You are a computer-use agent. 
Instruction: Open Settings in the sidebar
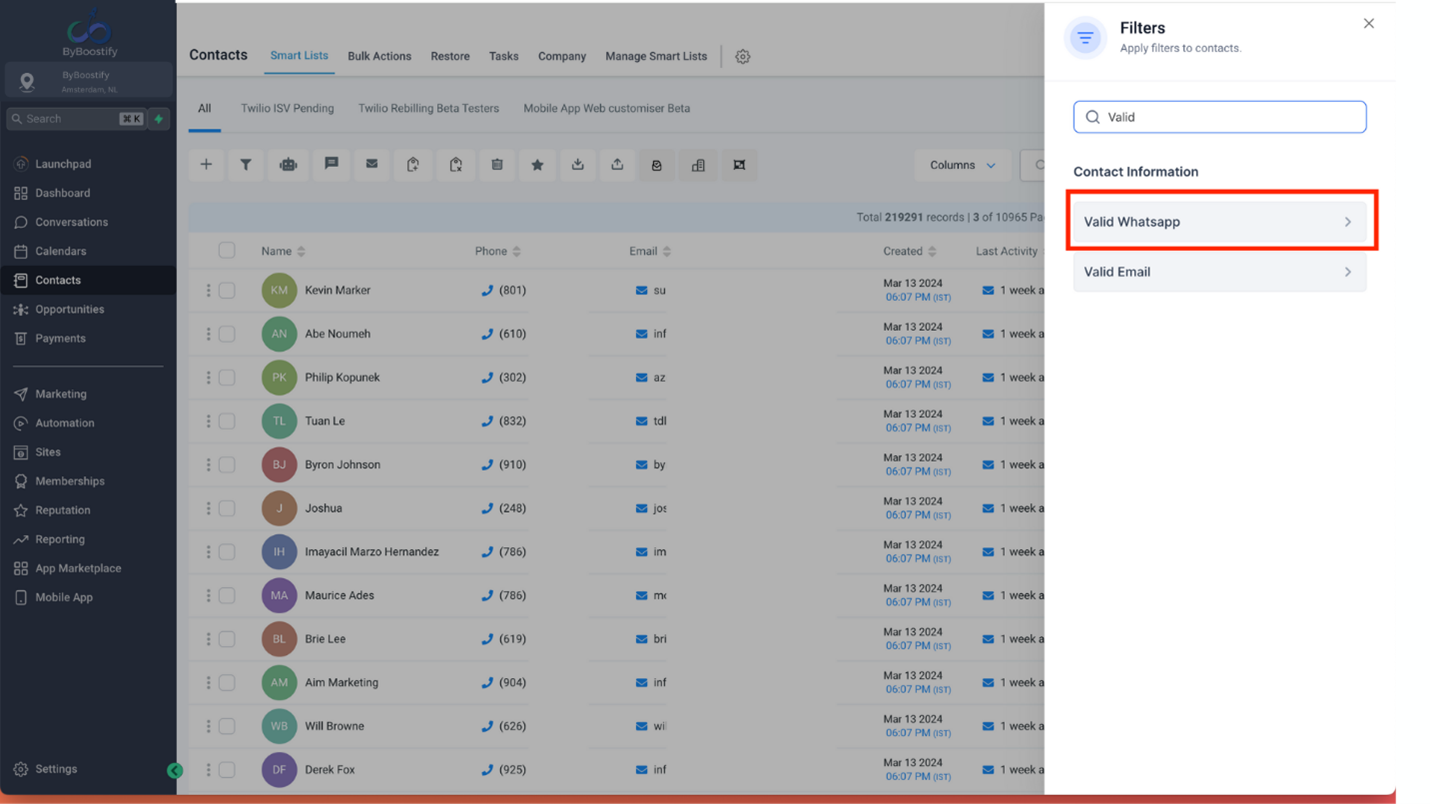tap(56, 769)
